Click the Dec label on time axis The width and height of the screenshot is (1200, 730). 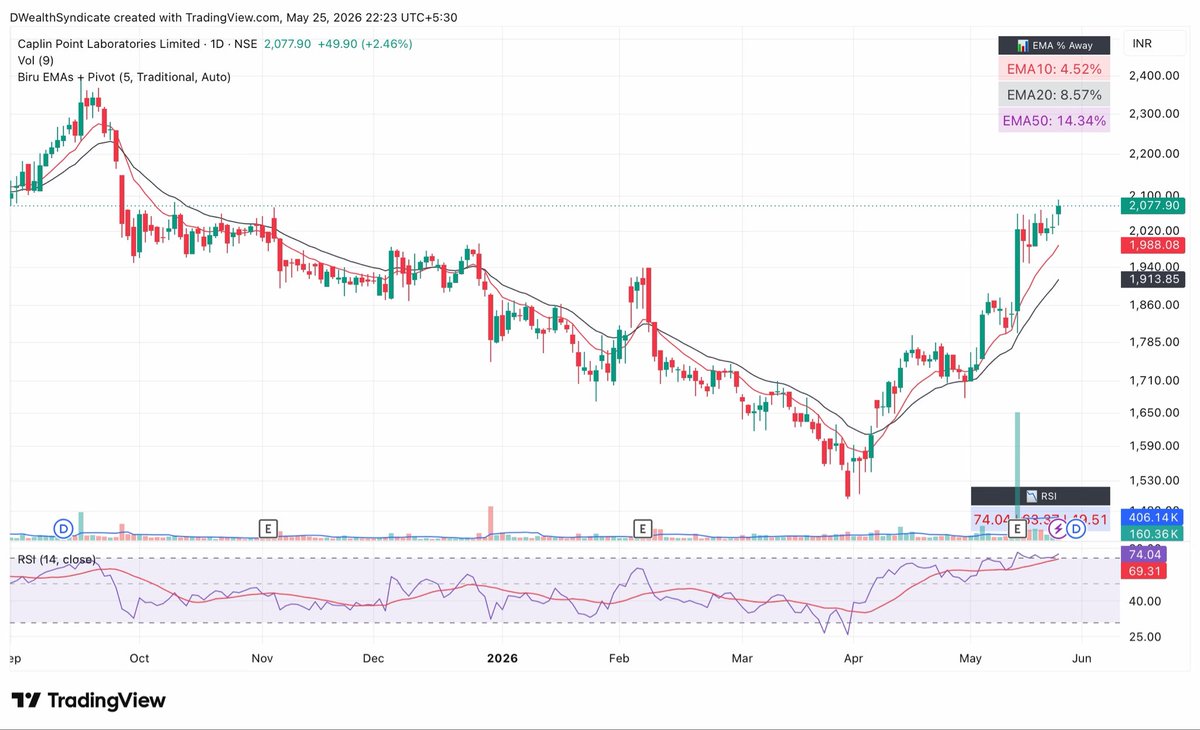coord(374,658)
